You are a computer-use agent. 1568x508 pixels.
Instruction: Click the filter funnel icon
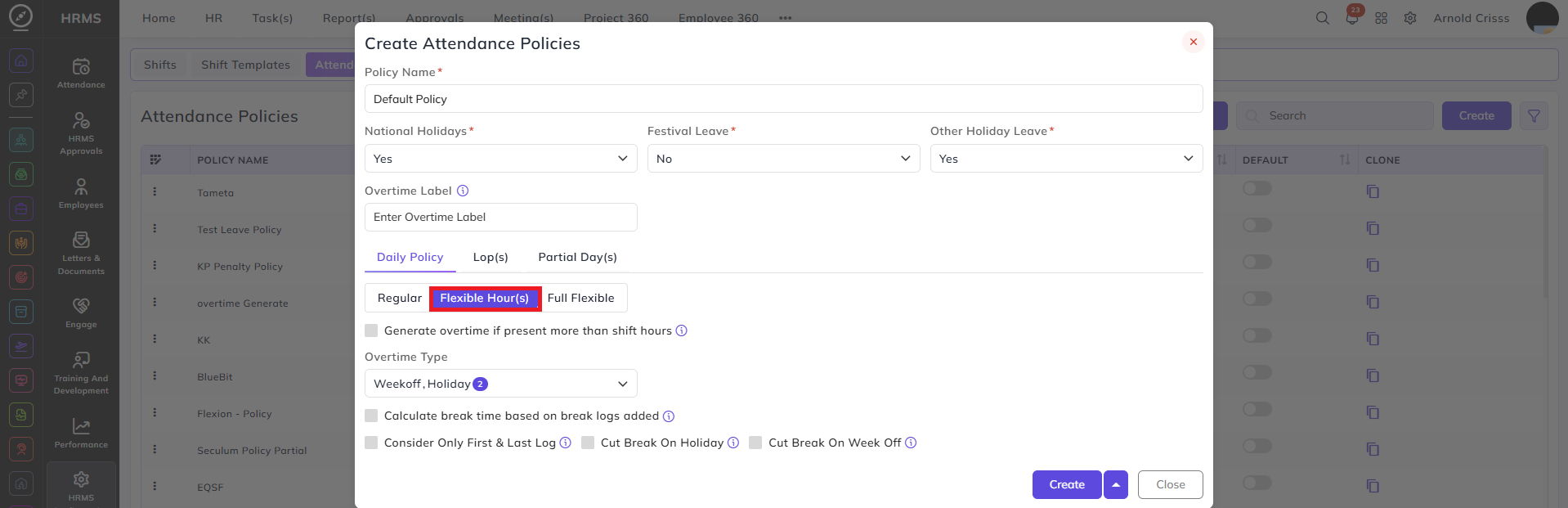[x=1534, y=116]
